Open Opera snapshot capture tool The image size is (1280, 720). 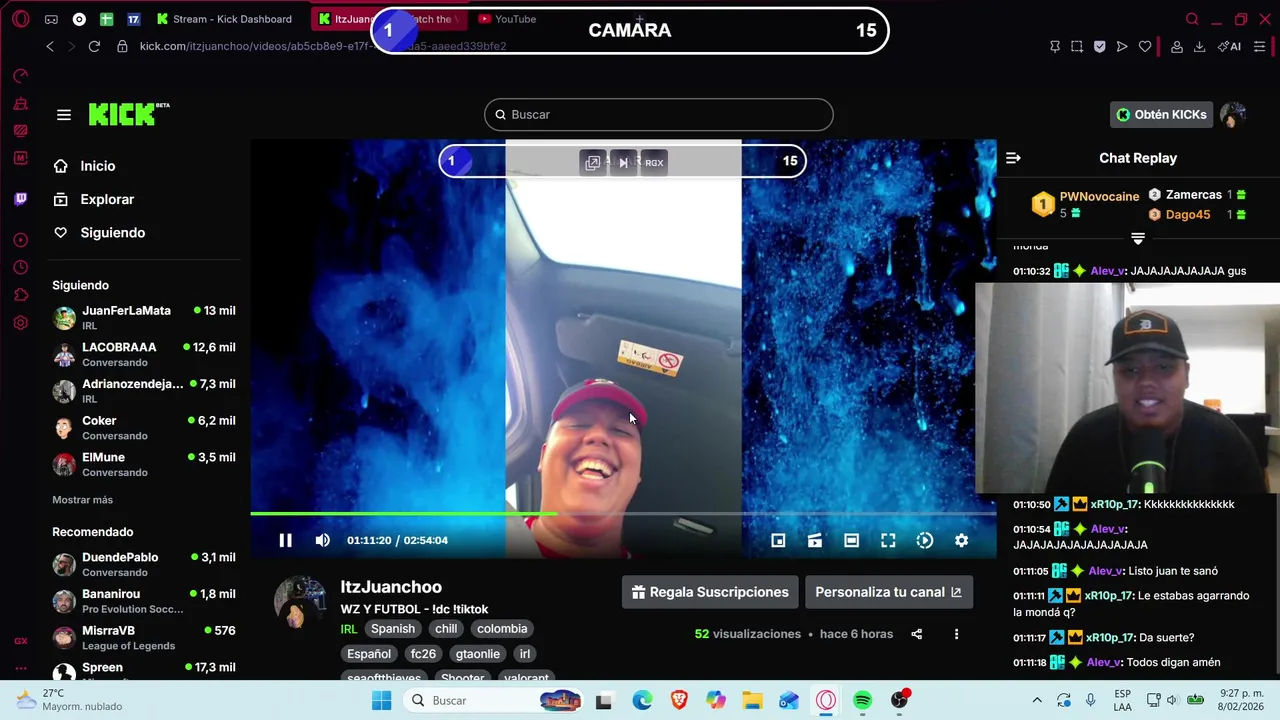point(1076,46)
